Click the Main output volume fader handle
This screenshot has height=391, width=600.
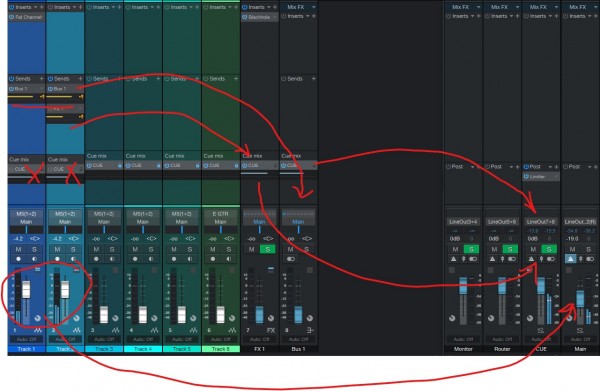(x=580, y=299)
